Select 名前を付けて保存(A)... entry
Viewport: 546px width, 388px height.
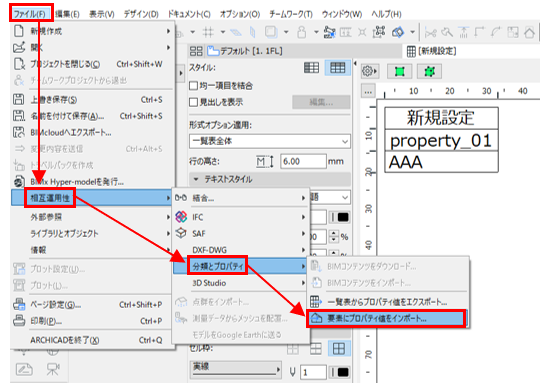[93, 116]
